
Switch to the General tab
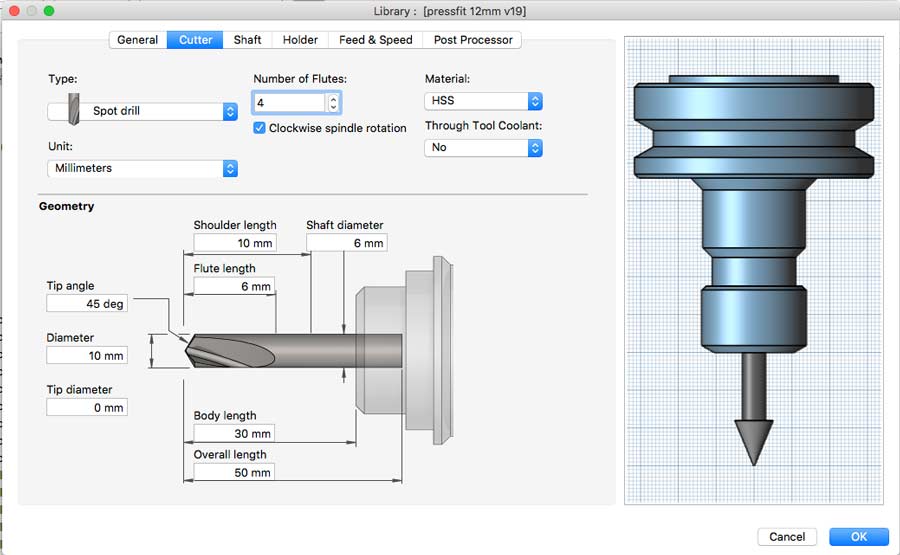(137, 40)
